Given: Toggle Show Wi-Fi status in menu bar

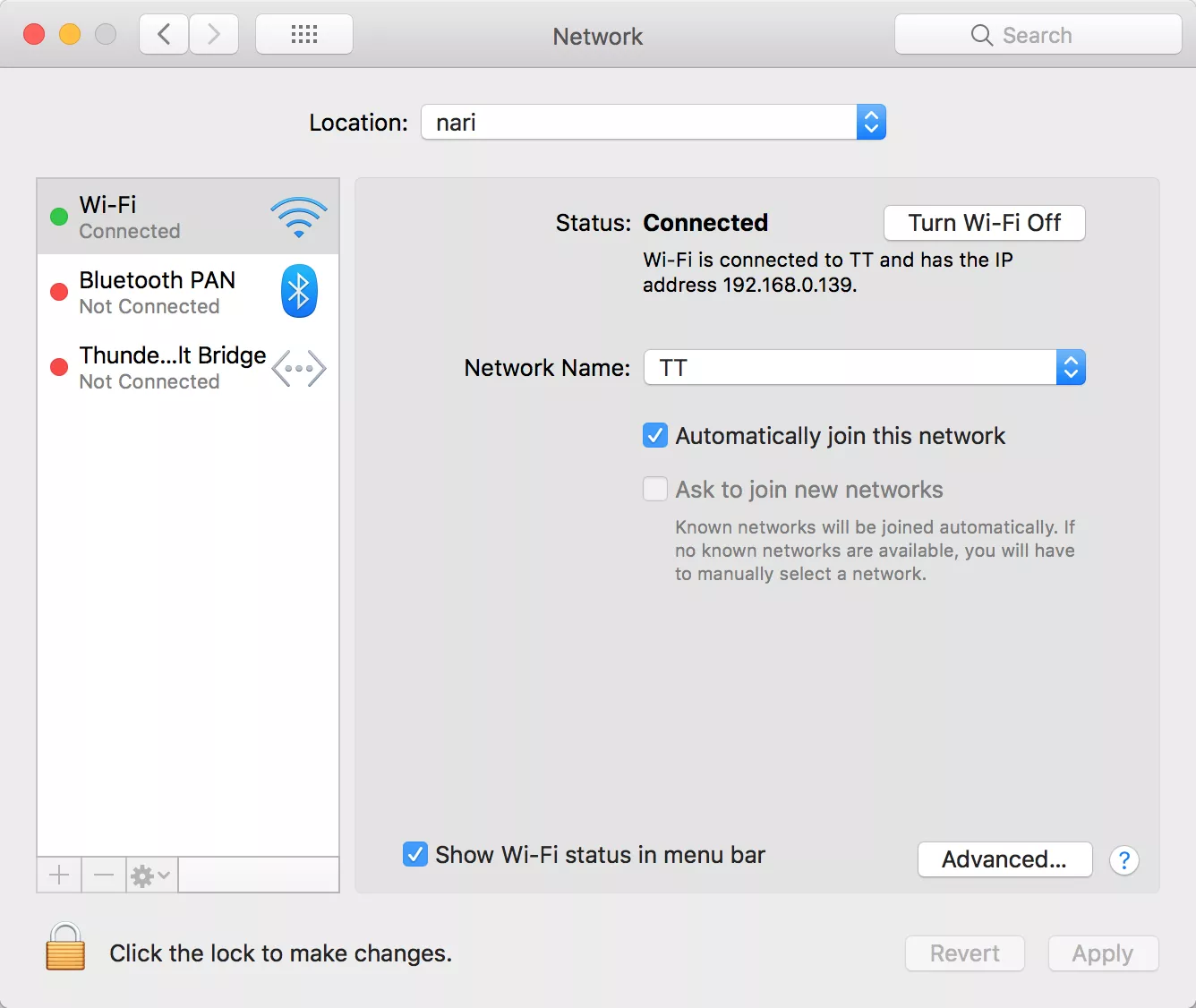Looking at the screenshot, I should point(414,854).
